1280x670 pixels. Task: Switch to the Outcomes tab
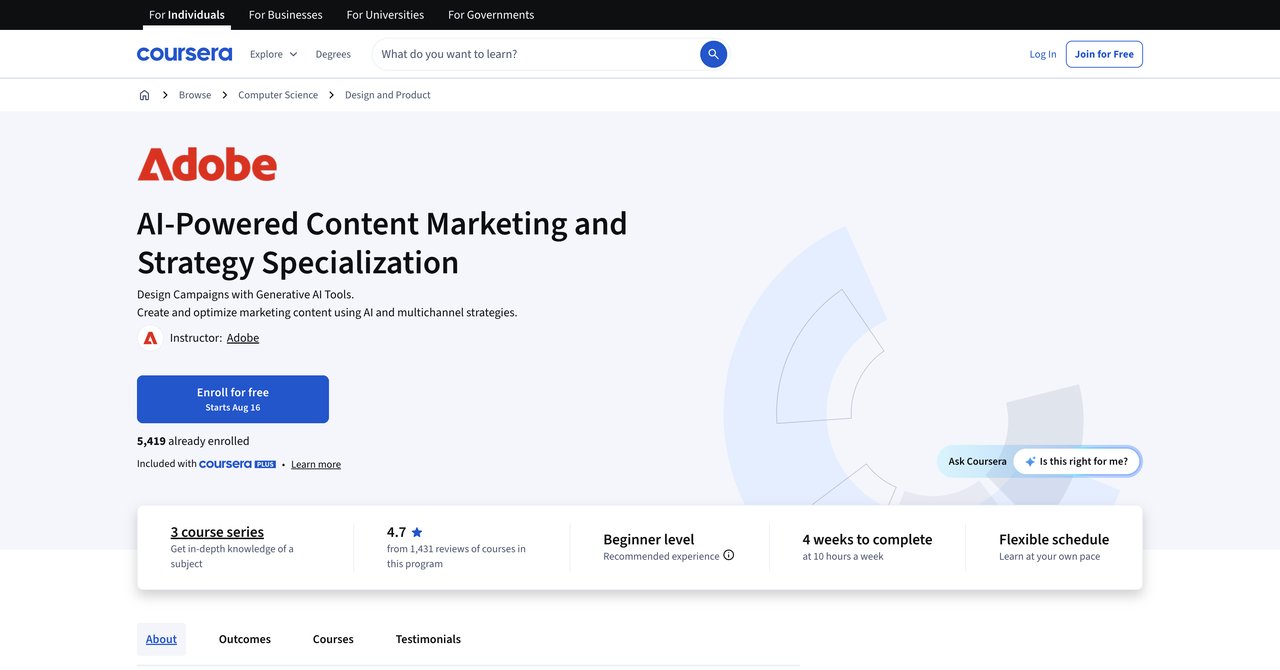(245, 639)
